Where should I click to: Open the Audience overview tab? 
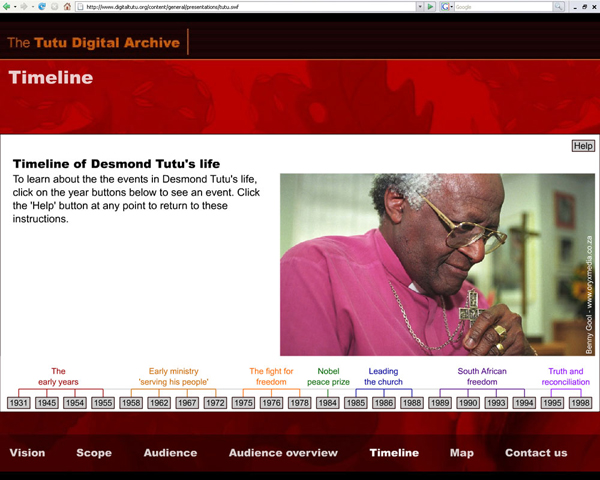click(283, 453)
